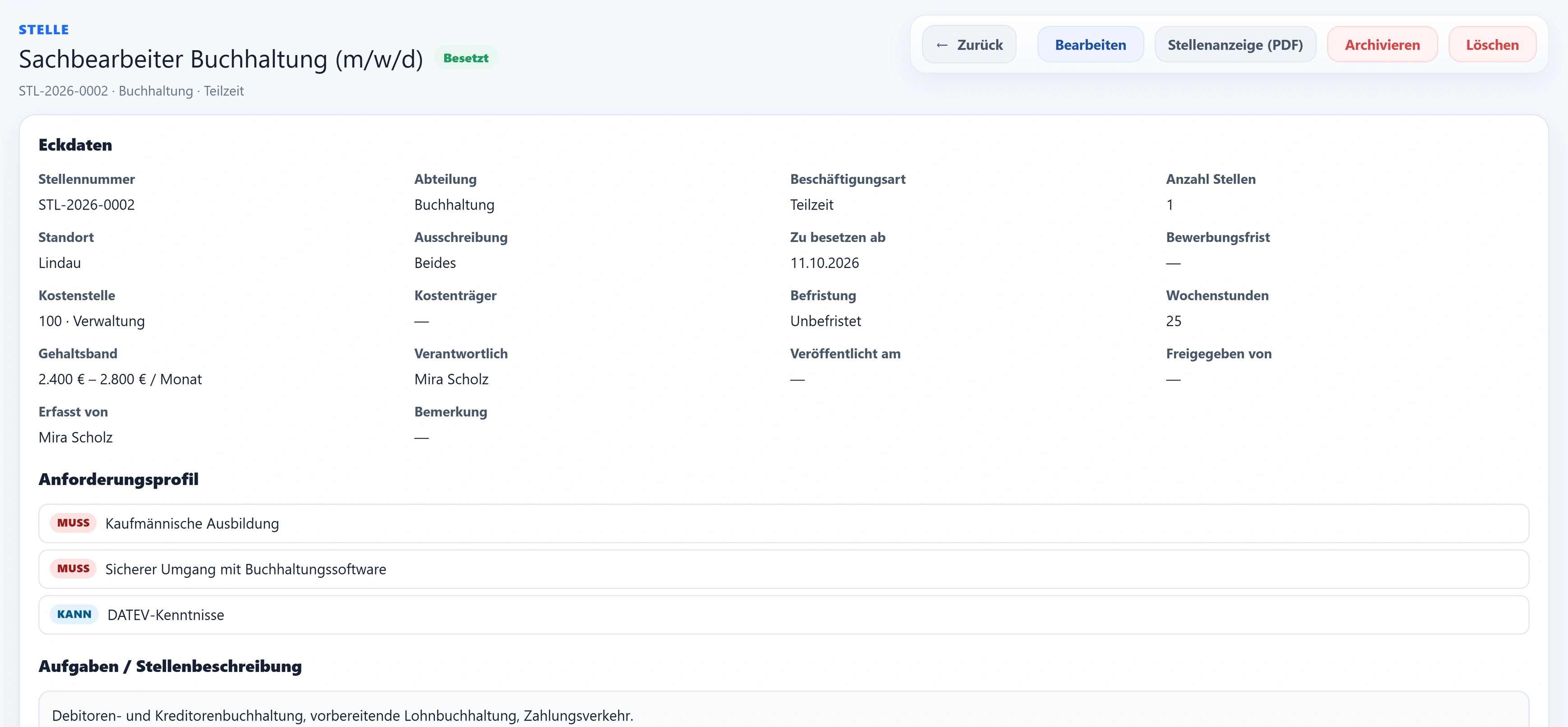Click the Bewerbungsfrist label

(1218, 237)
